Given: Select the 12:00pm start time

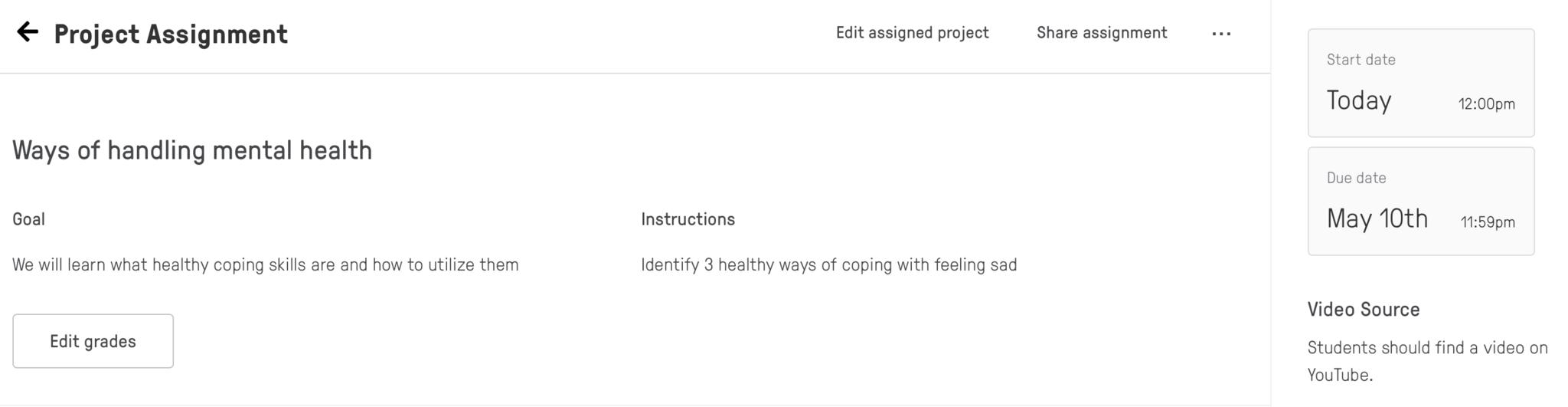Looking at the screenshot, I should point(1486,104).
